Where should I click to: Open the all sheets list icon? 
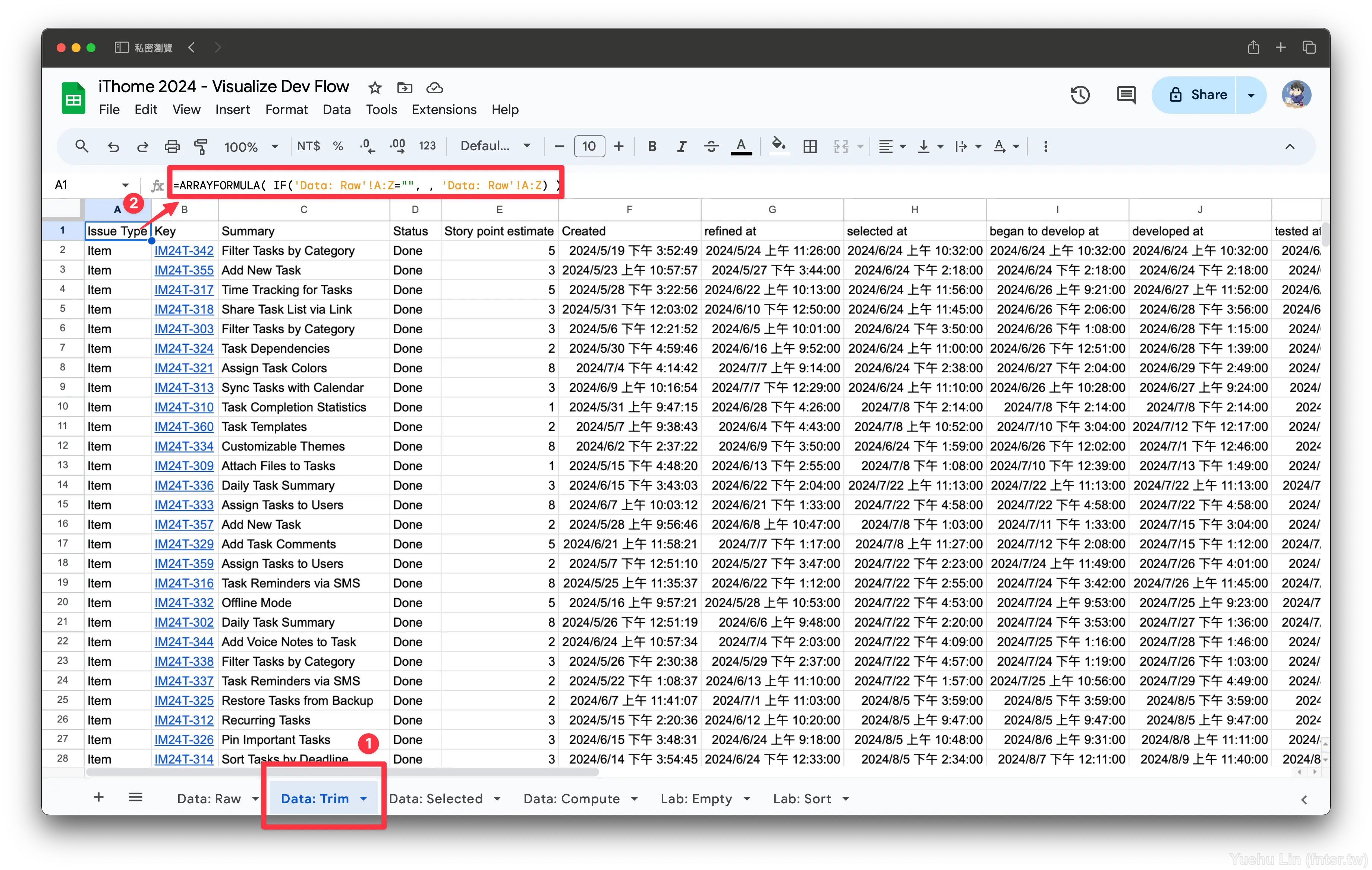click(x=136, y=797)
